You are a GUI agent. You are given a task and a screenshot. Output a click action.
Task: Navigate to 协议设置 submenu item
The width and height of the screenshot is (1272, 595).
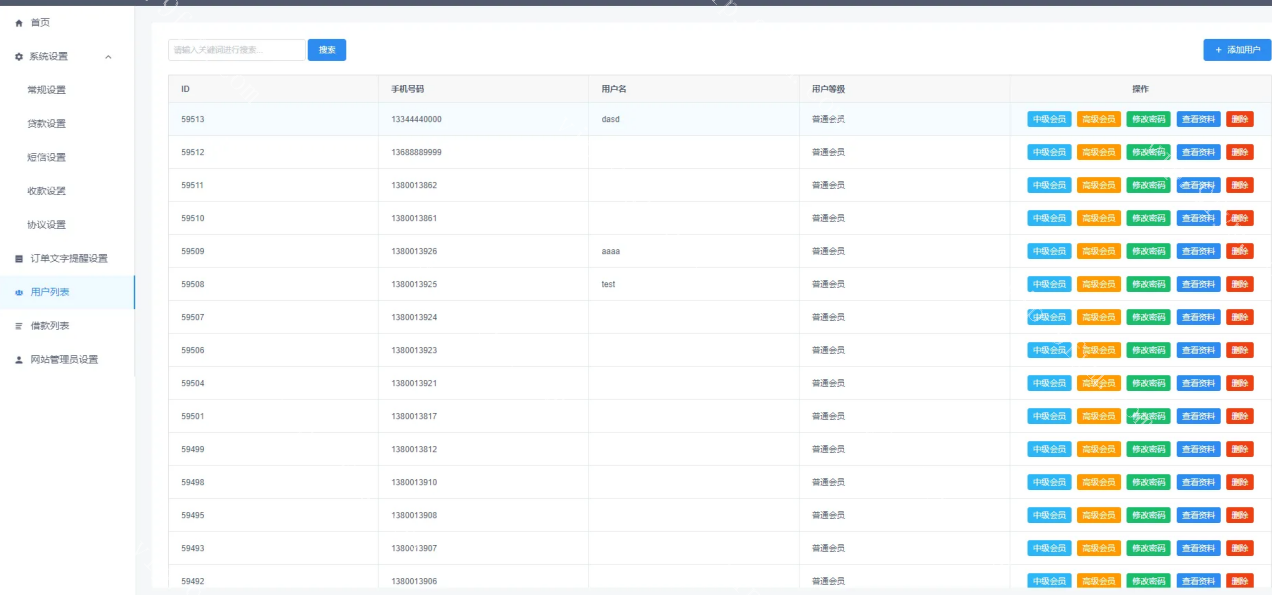(46, 225)
